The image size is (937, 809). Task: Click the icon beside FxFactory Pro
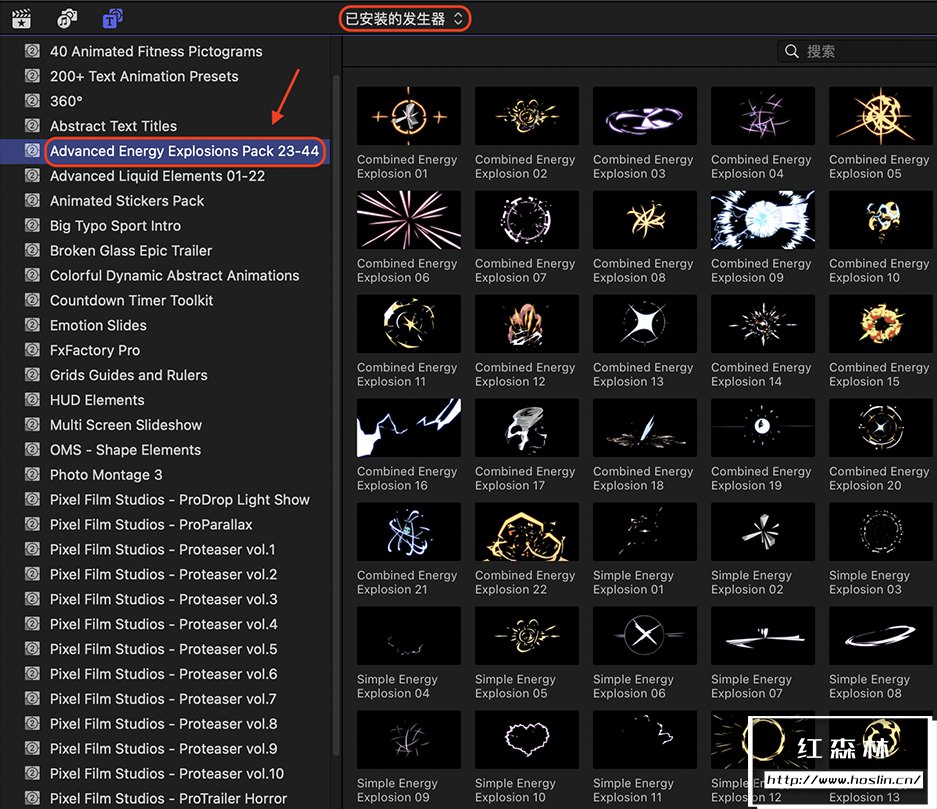click(32, 350)
